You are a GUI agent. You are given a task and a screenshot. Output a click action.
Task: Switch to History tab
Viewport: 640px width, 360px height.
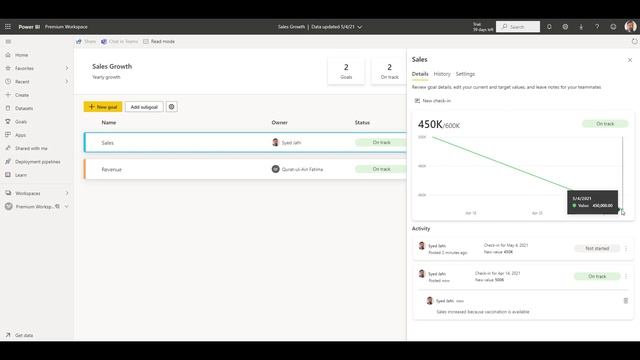[x=442, y=74]
